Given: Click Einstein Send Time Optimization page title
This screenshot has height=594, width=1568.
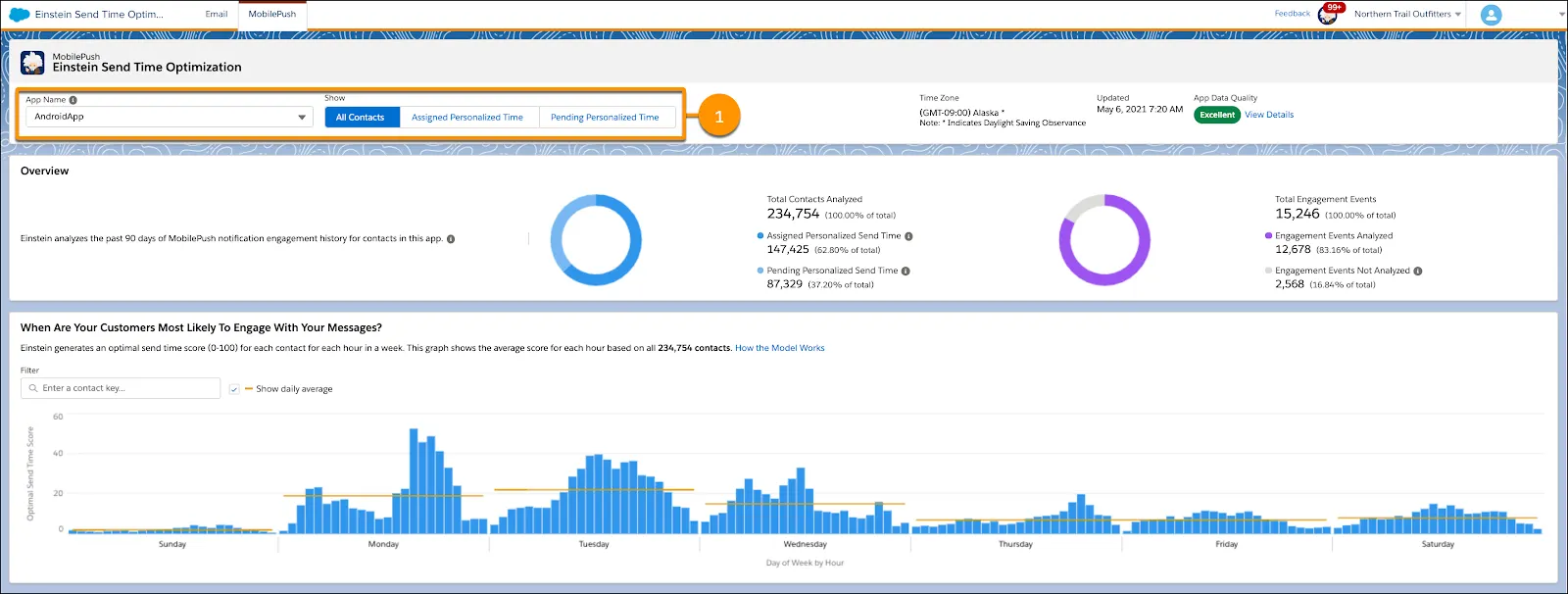Looking at the screenshot, I should (x=147, y=68).
